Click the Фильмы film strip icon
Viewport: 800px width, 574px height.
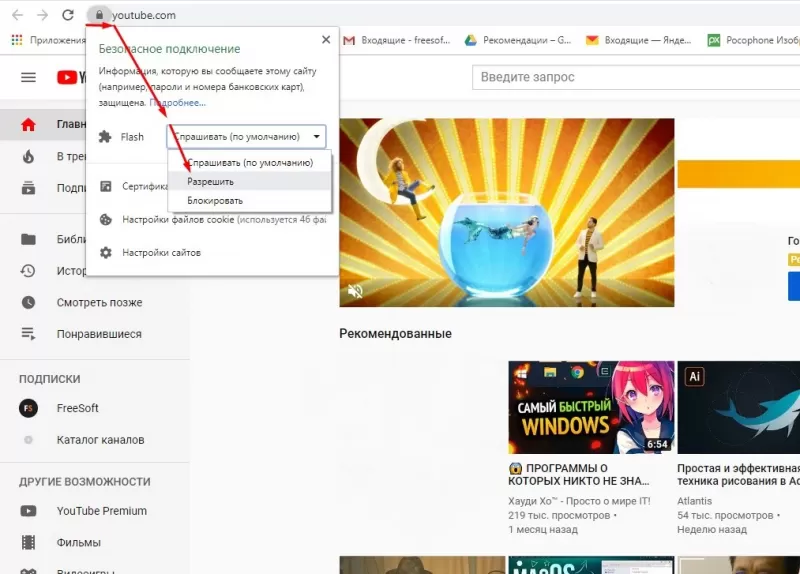(x=29, y=542)
